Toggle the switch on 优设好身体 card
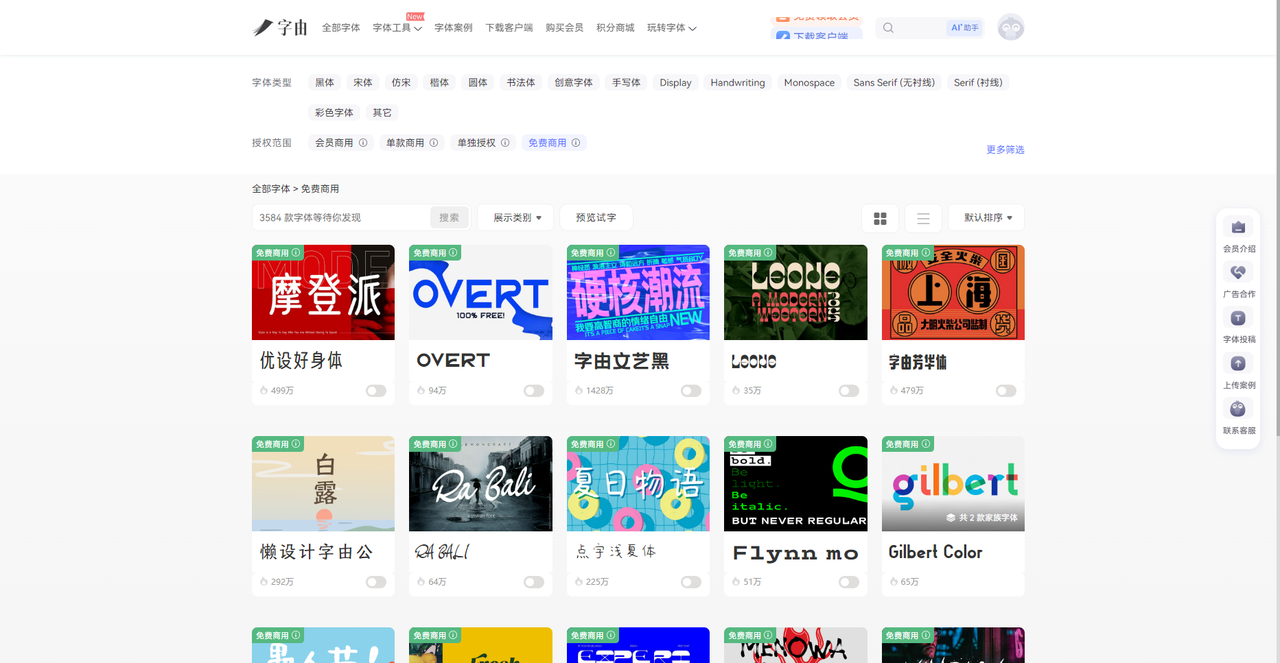 [376, 391]
